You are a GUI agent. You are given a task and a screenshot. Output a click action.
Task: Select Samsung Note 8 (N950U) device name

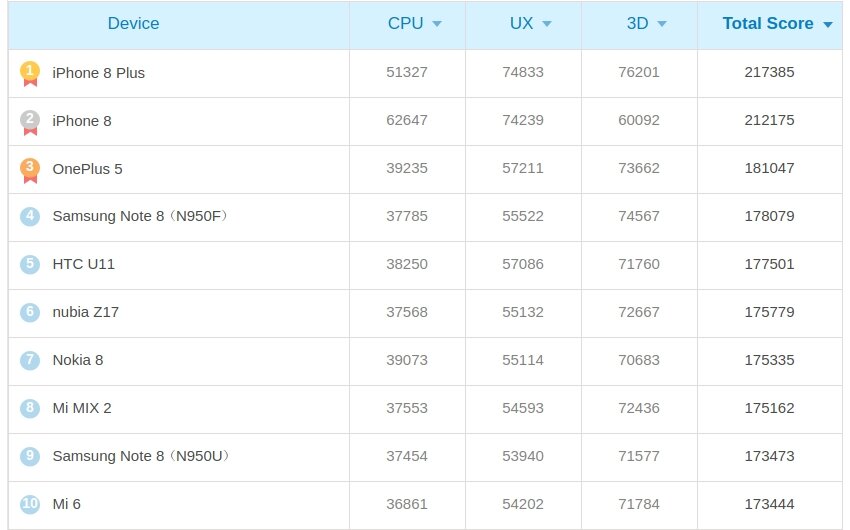(141, 456)
